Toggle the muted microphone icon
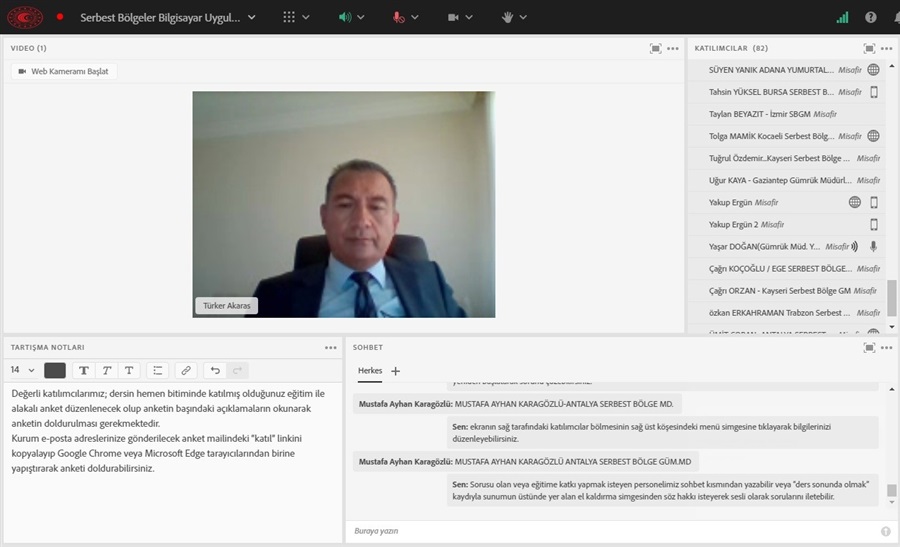 398,17
